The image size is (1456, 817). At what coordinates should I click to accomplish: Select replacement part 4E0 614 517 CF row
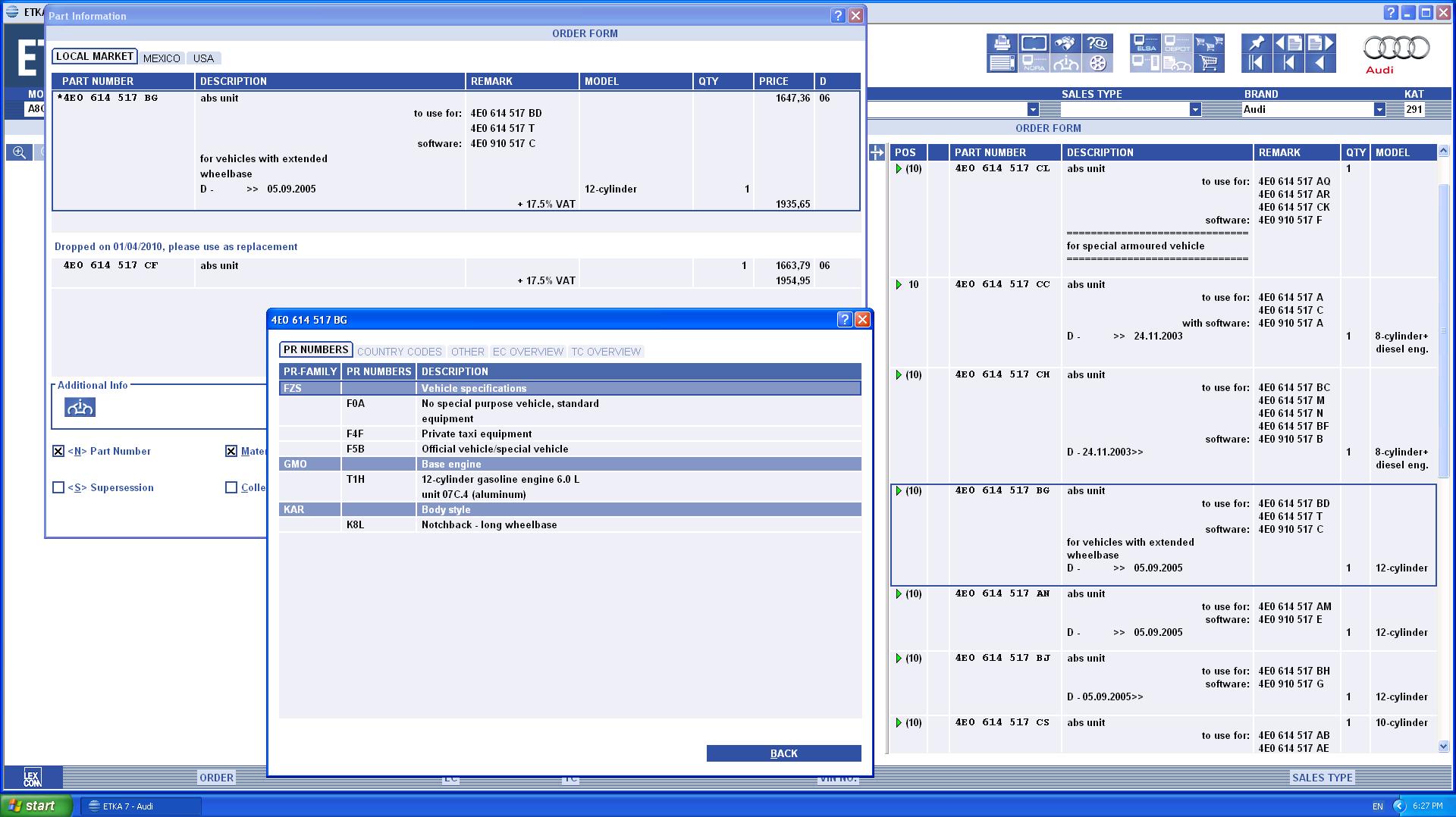(456, 273)
